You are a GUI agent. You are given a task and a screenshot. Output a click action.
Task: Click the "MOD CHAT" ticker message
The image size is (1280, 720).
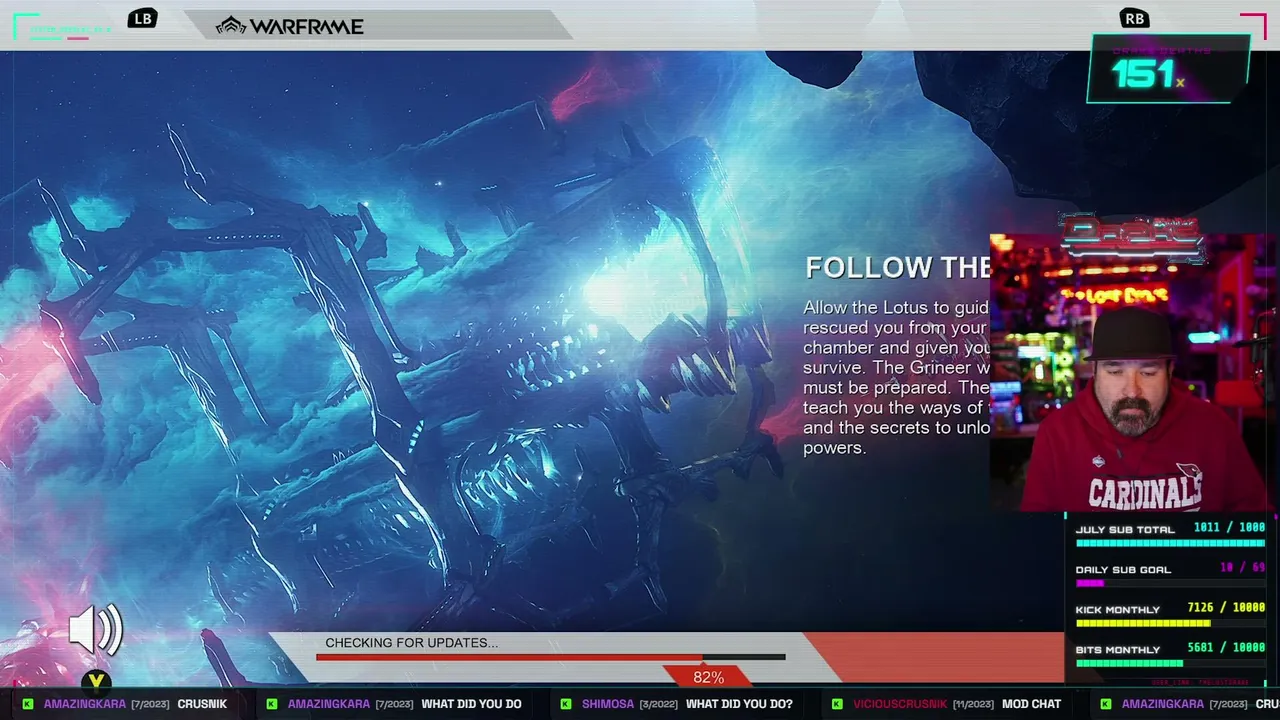tap(1031, 704)
